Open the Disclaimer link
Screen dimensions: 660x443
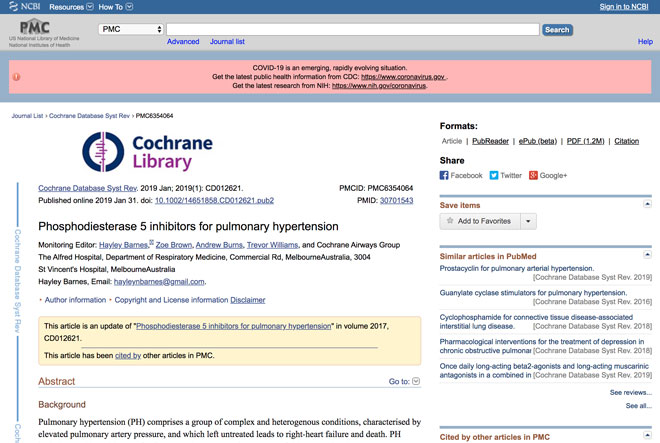[248, 300]
